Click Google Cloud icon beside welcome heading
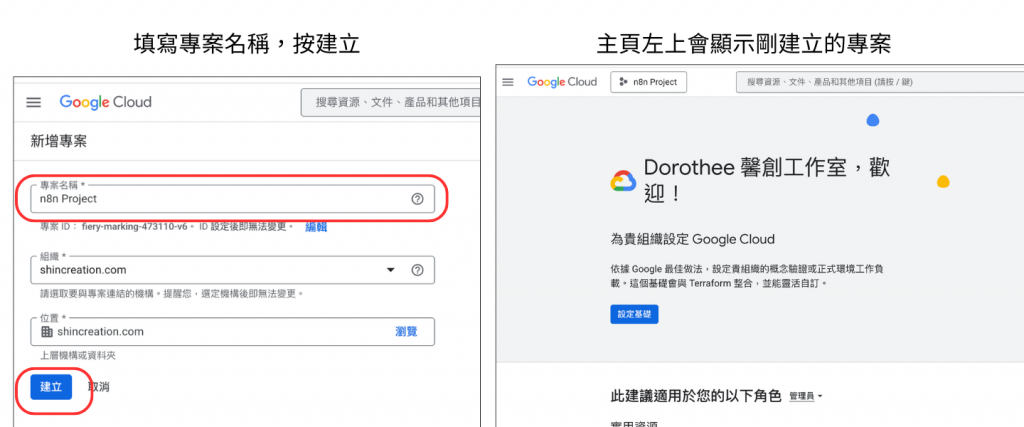The height and width of the screenshot is (427, 1024). tap(623, 181)
